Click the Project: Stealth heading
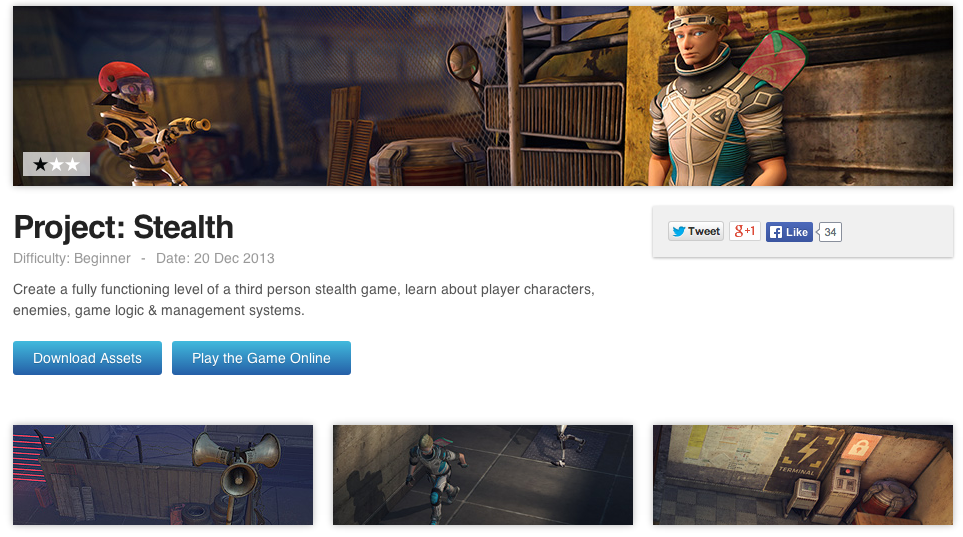This screenshot has height=537, width=963. [x=123, y=227]
